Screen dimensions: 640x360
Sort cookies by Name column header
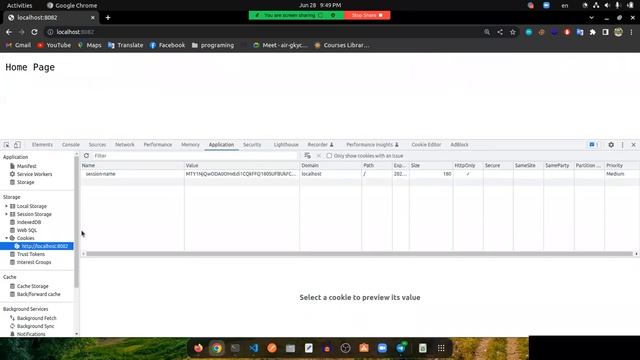click(x=132, y=165)
